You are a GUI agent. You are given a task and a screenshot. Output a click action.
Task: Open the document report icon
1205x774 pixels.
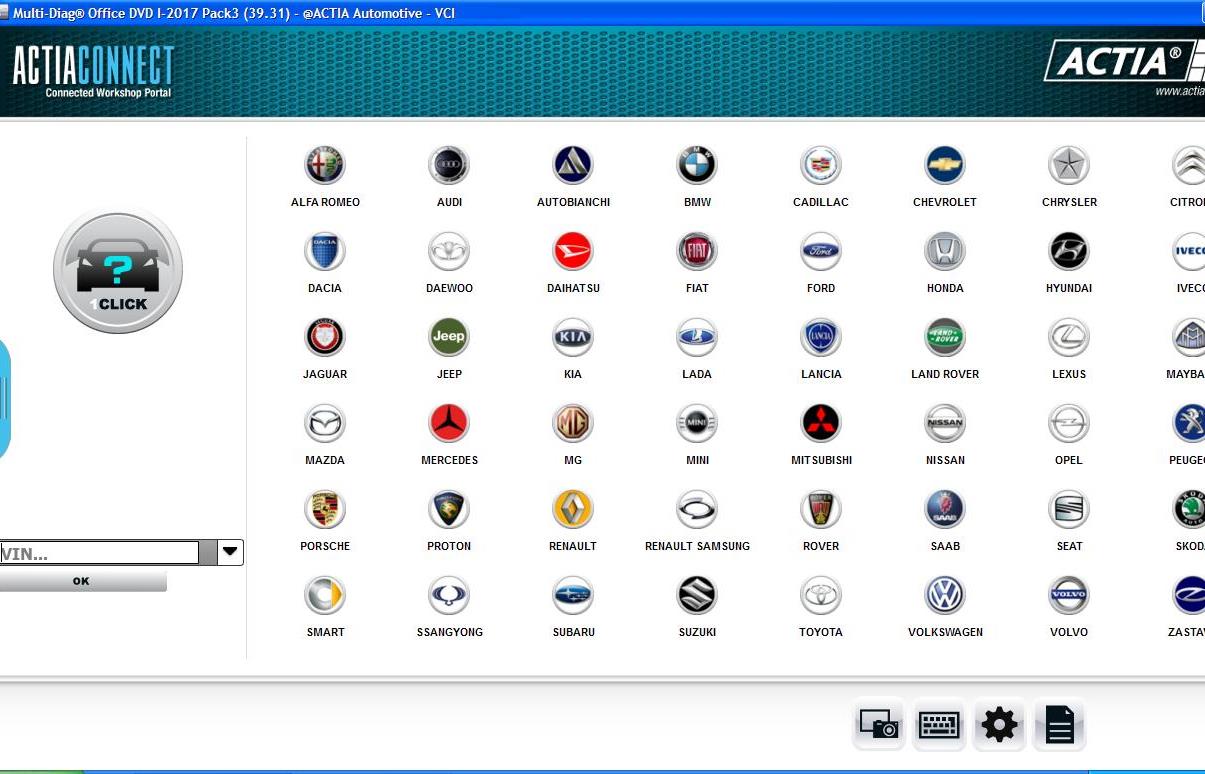pyautogui.click(x=1059, y=724)
